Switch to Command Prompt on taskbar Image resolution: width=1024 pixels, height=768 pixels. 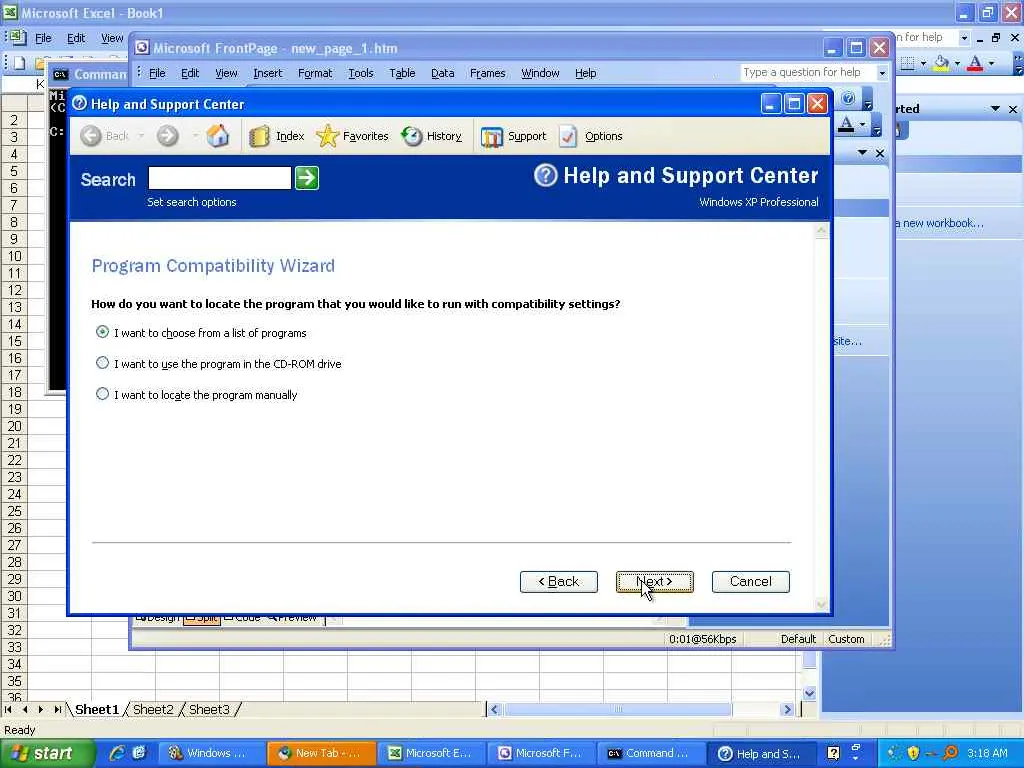pos(650,753)
